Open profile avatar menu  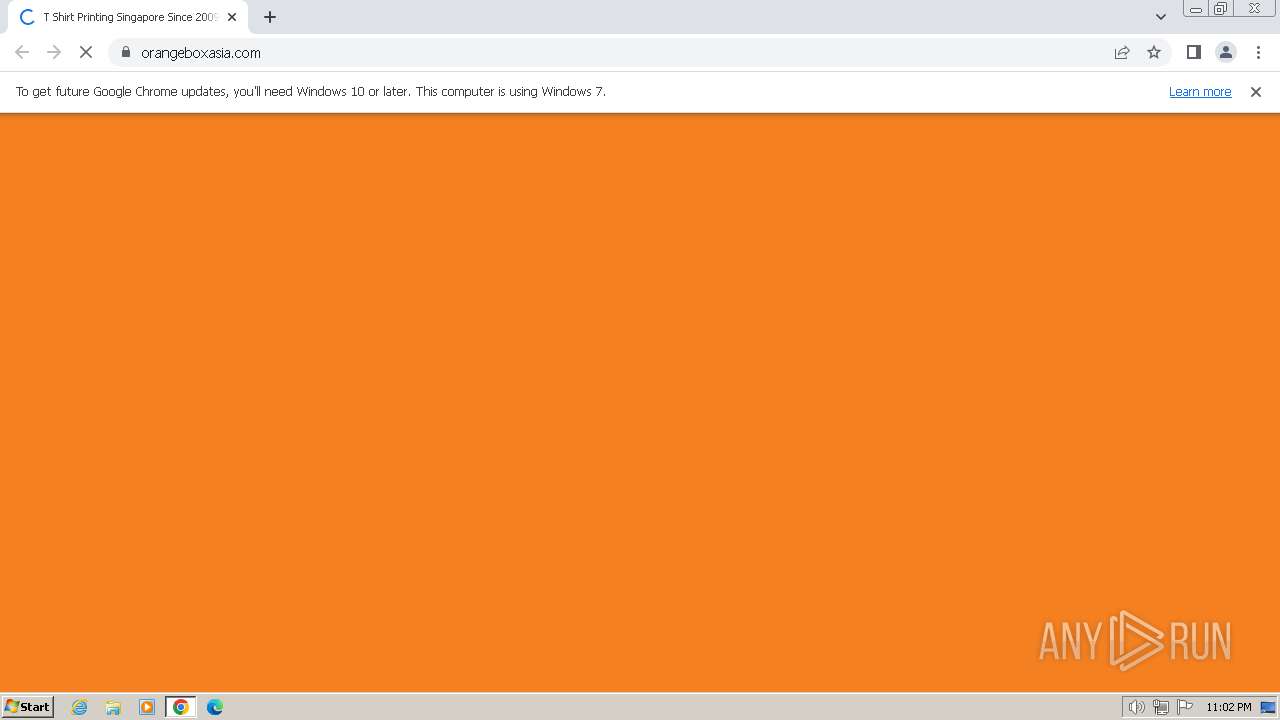(1225, 52)
